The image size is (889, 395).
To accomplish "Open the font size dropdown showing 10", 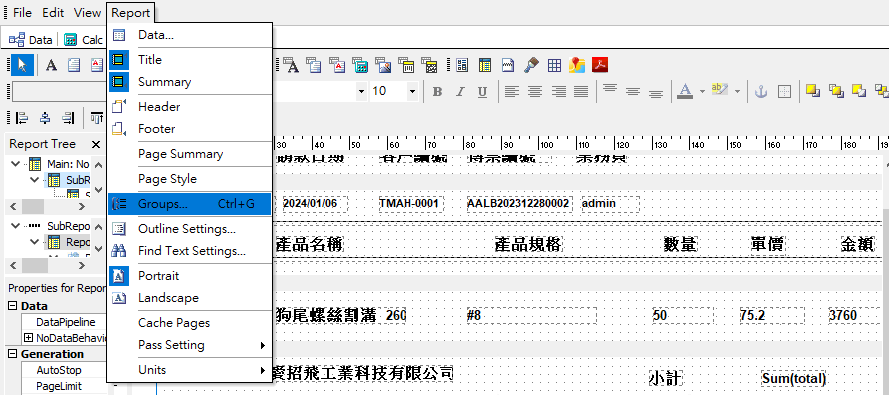I will [395, 91].
